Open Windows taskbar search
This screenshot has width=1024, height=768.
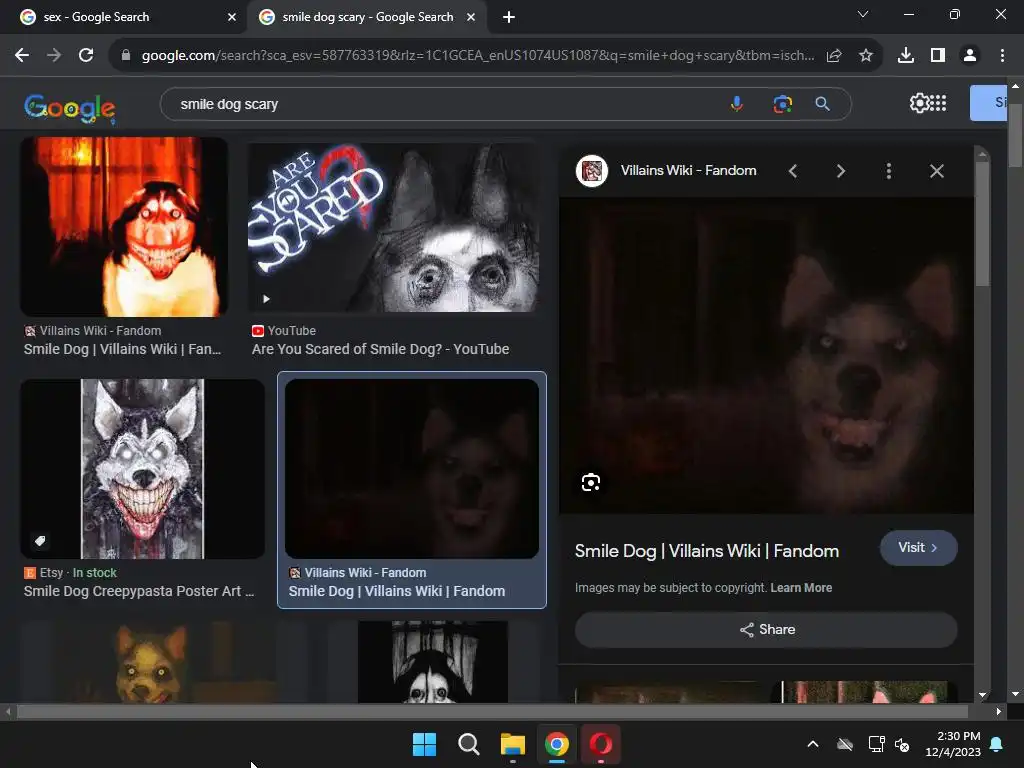pyautogui.click(x=468, y=744)
